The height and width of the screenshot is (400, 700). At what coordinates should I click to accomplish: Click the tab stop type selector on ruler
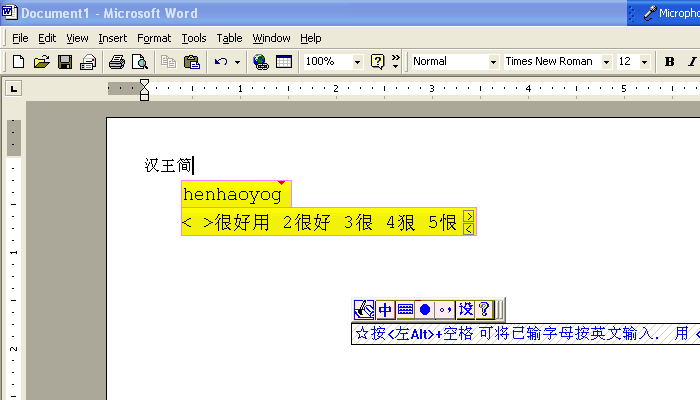pos(14,89)
